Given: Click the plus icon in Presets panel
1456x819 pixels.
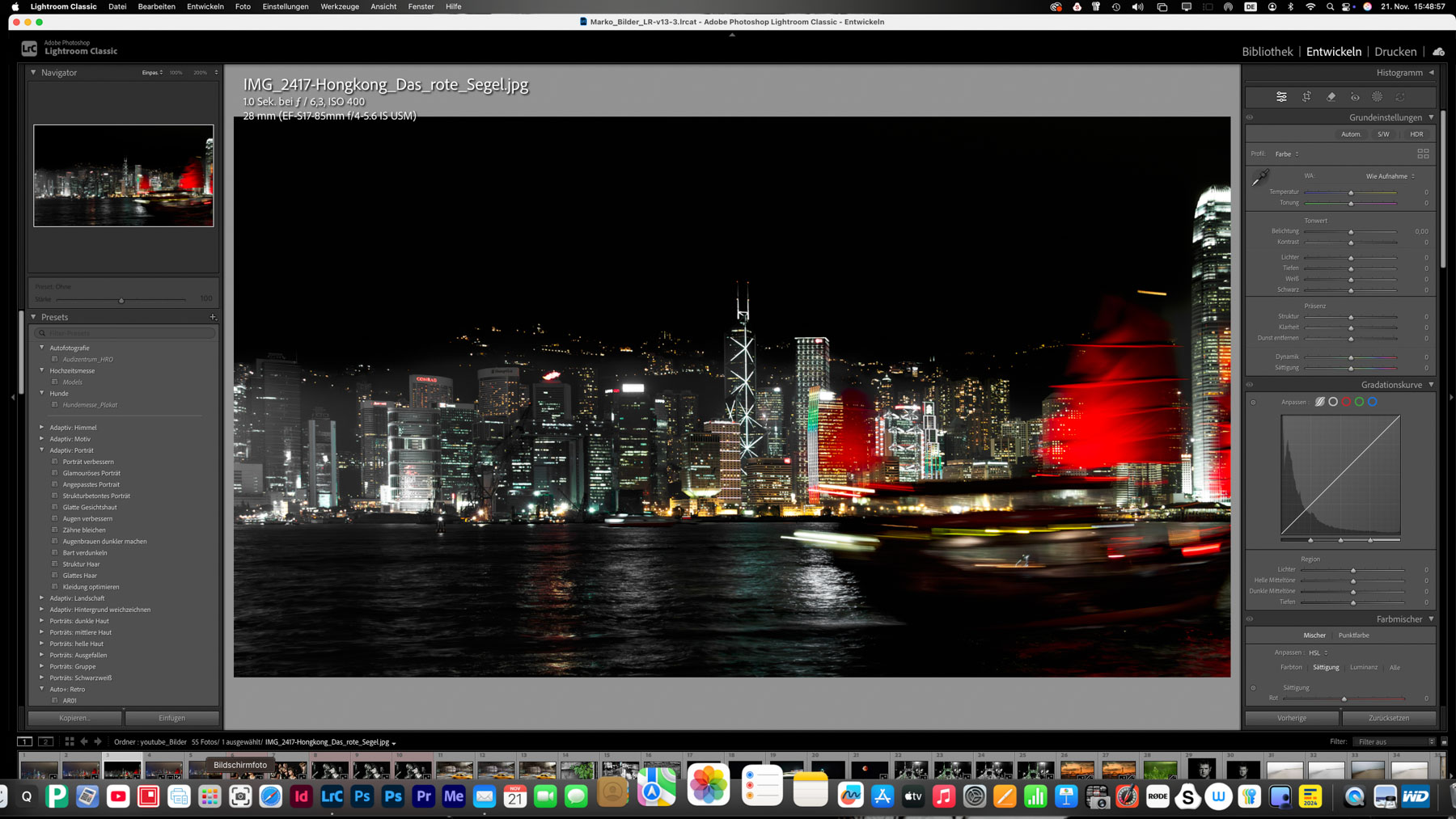Looking at the screenshot, I should pyautogui.click(x=213, y=317).
